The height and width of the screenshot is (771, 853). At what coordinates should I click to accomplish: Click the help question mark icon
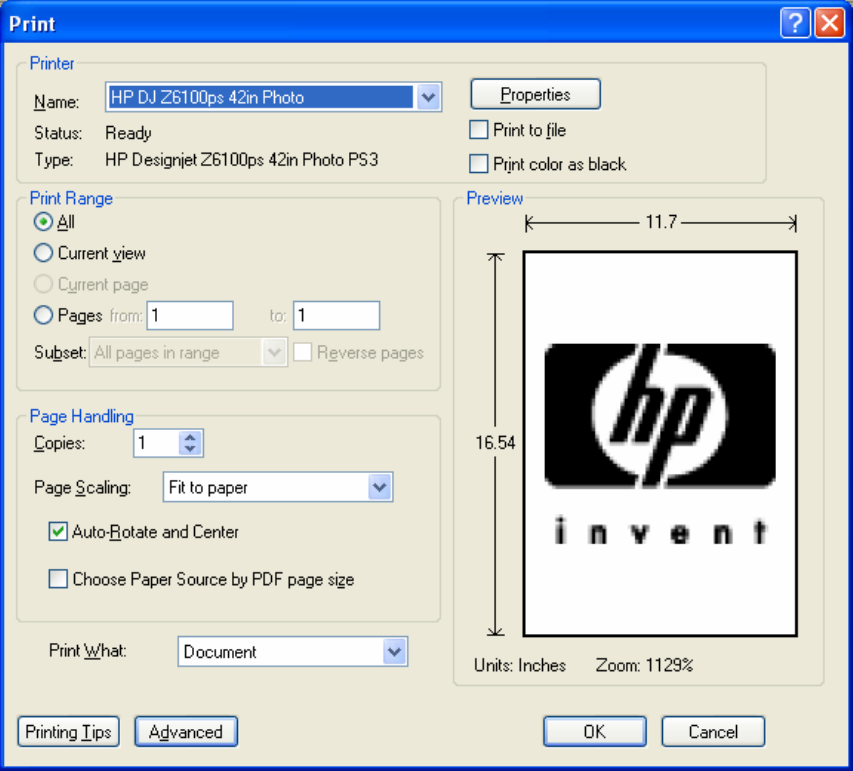795,23
